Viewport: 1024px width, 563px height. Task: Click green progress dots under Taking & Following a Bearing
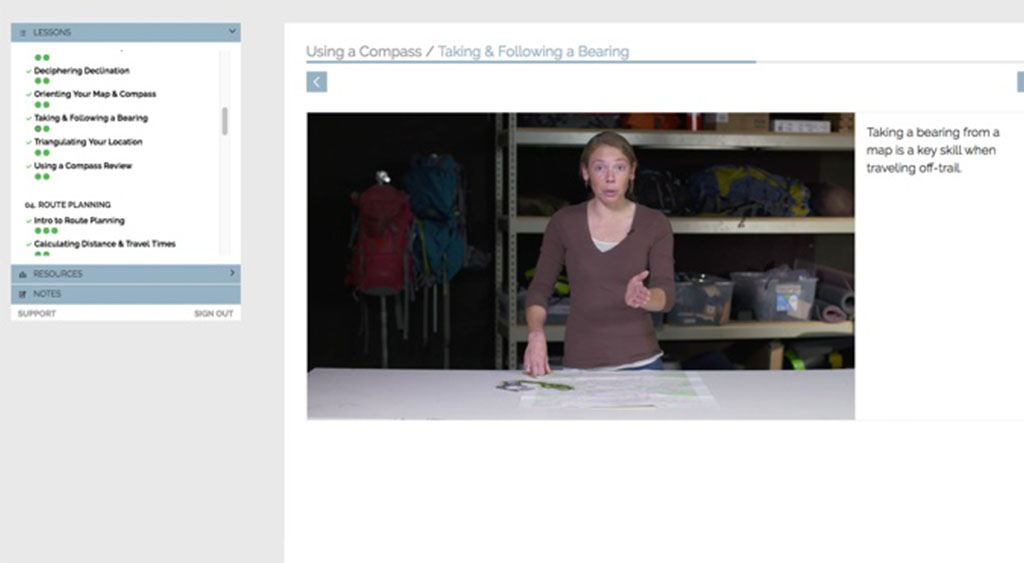42,129
